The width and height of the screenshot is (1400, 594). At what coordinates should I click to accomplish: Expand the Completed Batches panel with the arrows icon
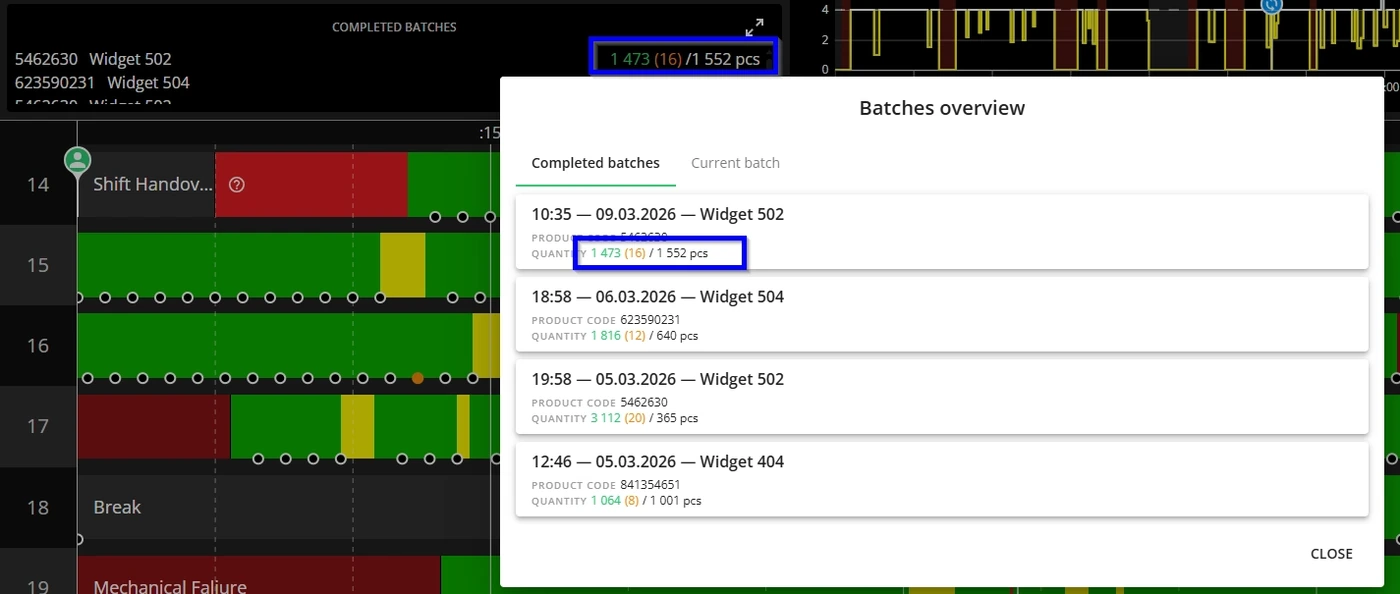click(754, 27)
